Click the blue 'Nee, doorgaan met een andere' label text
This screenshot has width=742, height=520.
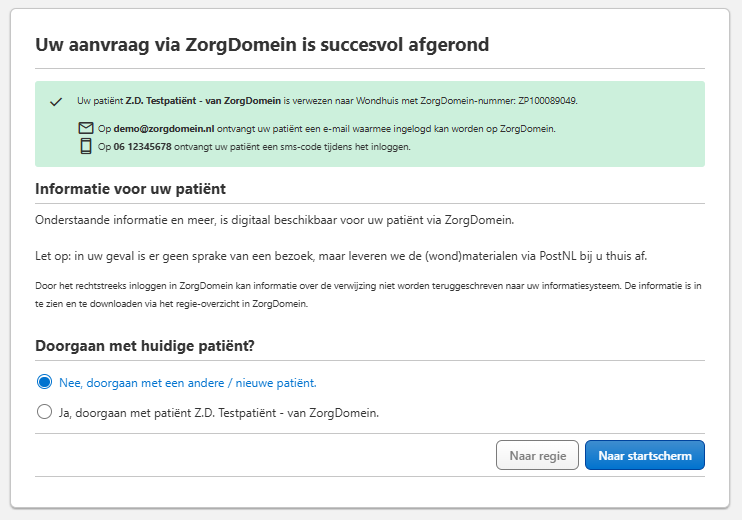click(187, 382)
